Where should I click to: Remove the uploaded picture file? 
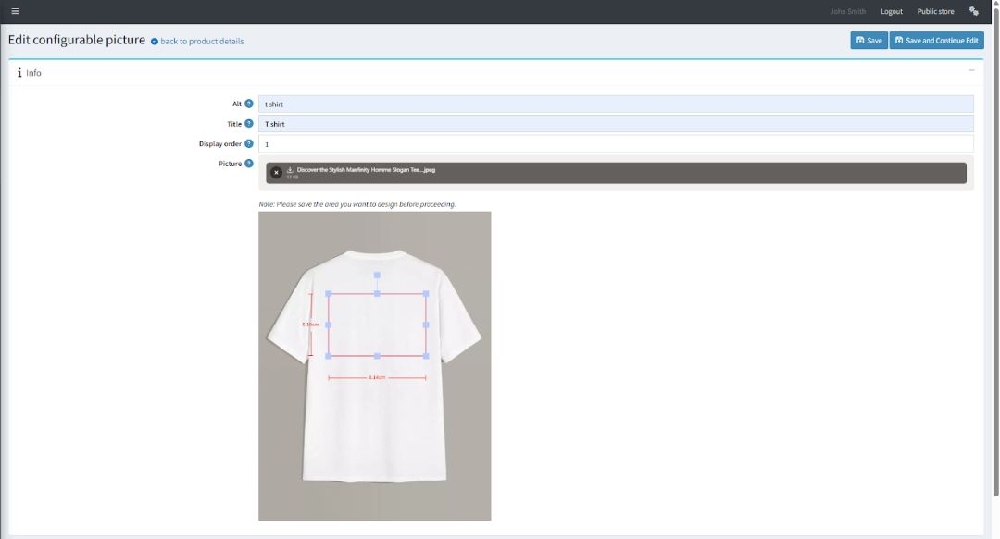tap(276, 172)
